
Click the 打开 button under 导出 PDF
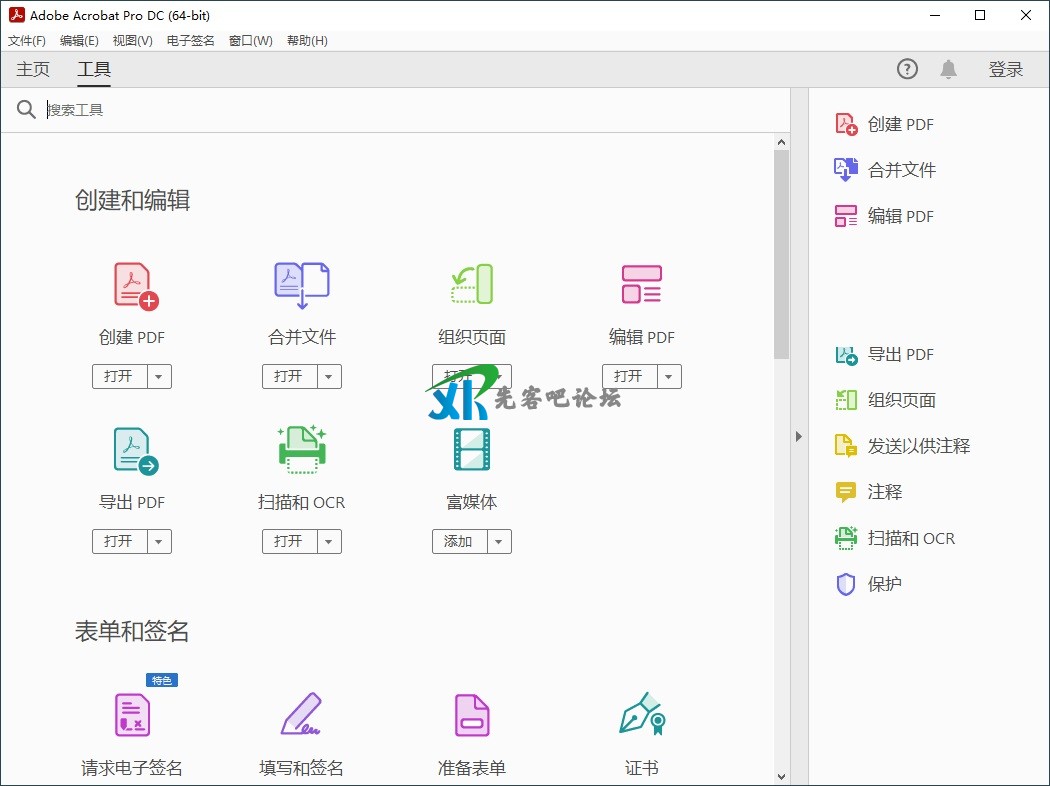[x=119, y=542]
